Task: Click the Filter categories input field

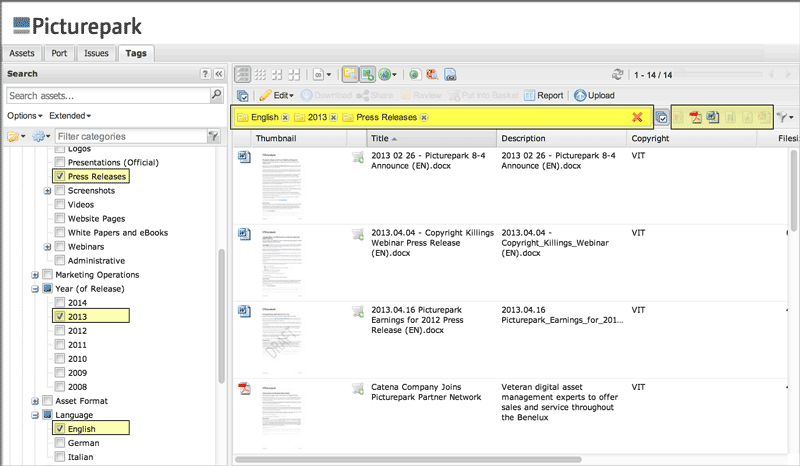Action: tap(131, 136)
